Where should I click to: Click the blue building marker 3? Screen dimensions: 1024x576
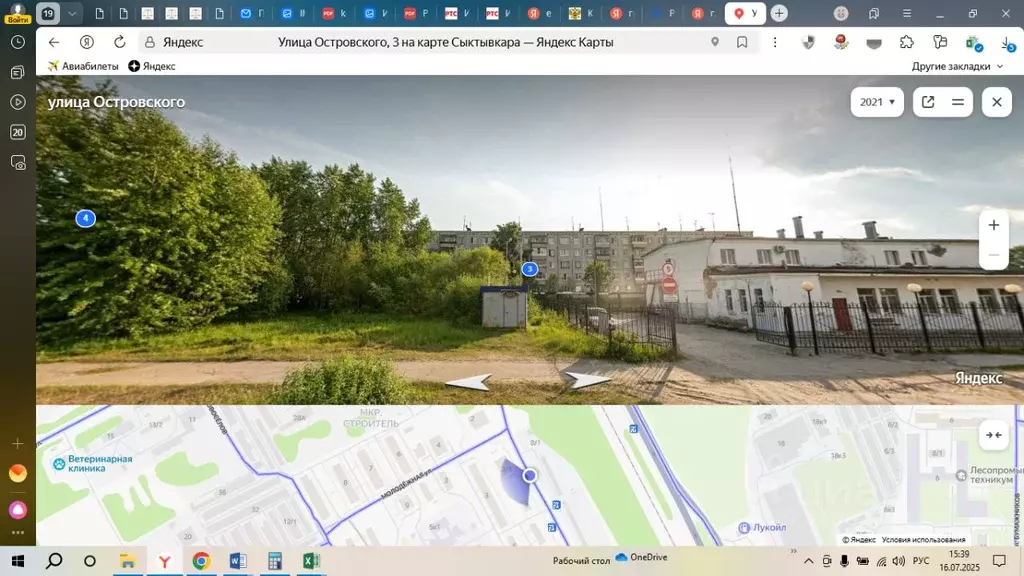(530, 268)
